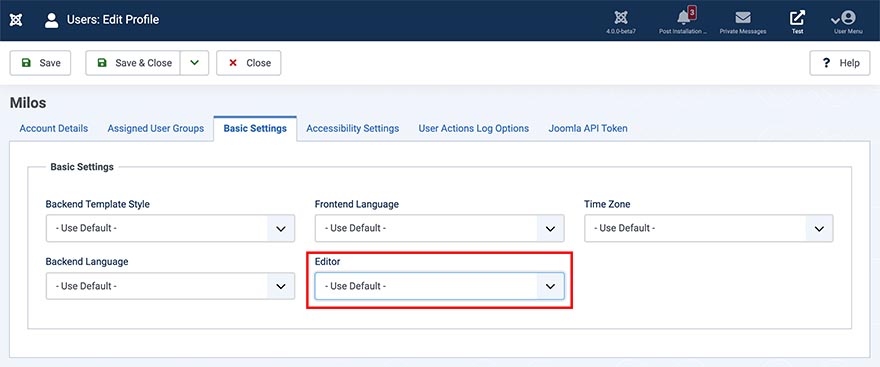The width and height of the screenshot is (880, 367).
Task: Switch to the Account Details tab
Action: coord(54,129)
